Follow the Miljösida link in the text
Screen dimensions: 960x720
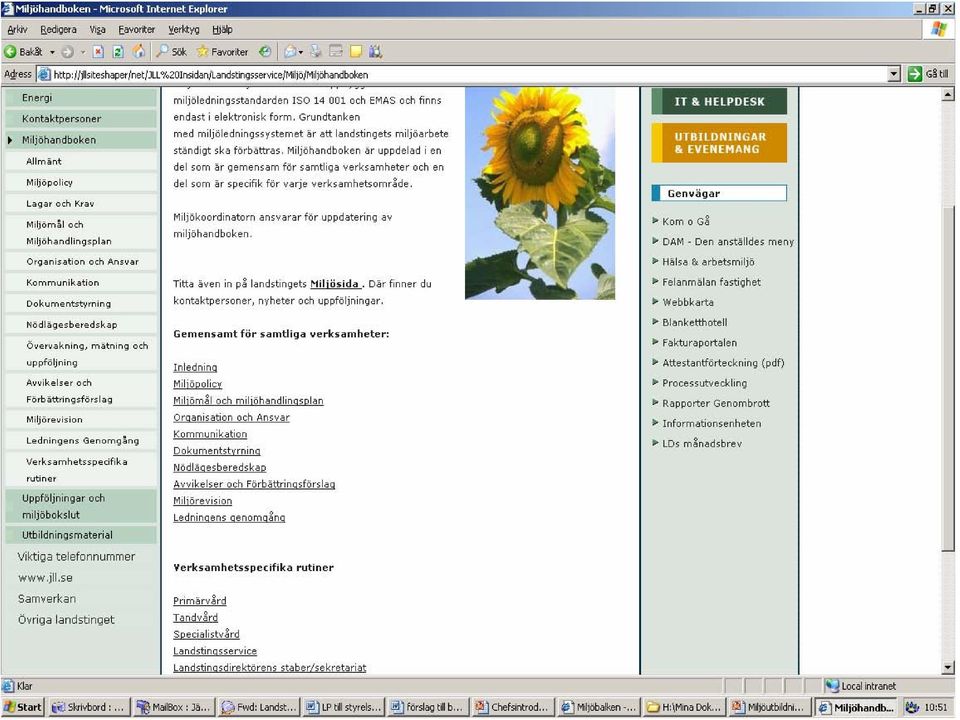[x=334, y=283]
